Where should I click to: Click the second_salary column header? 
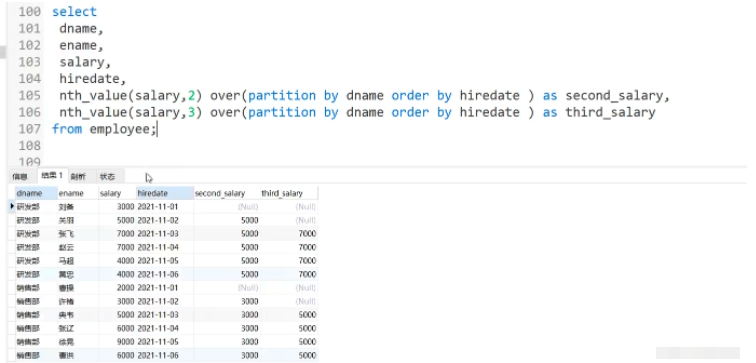click(x=227, y=193)
